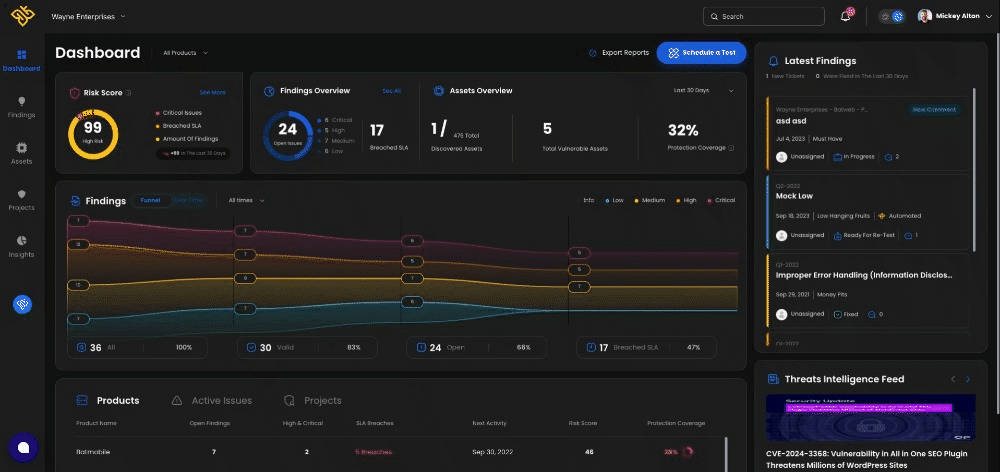Show previous threat feed item
Screen dimensions: 1000x472
click(953, 379)
